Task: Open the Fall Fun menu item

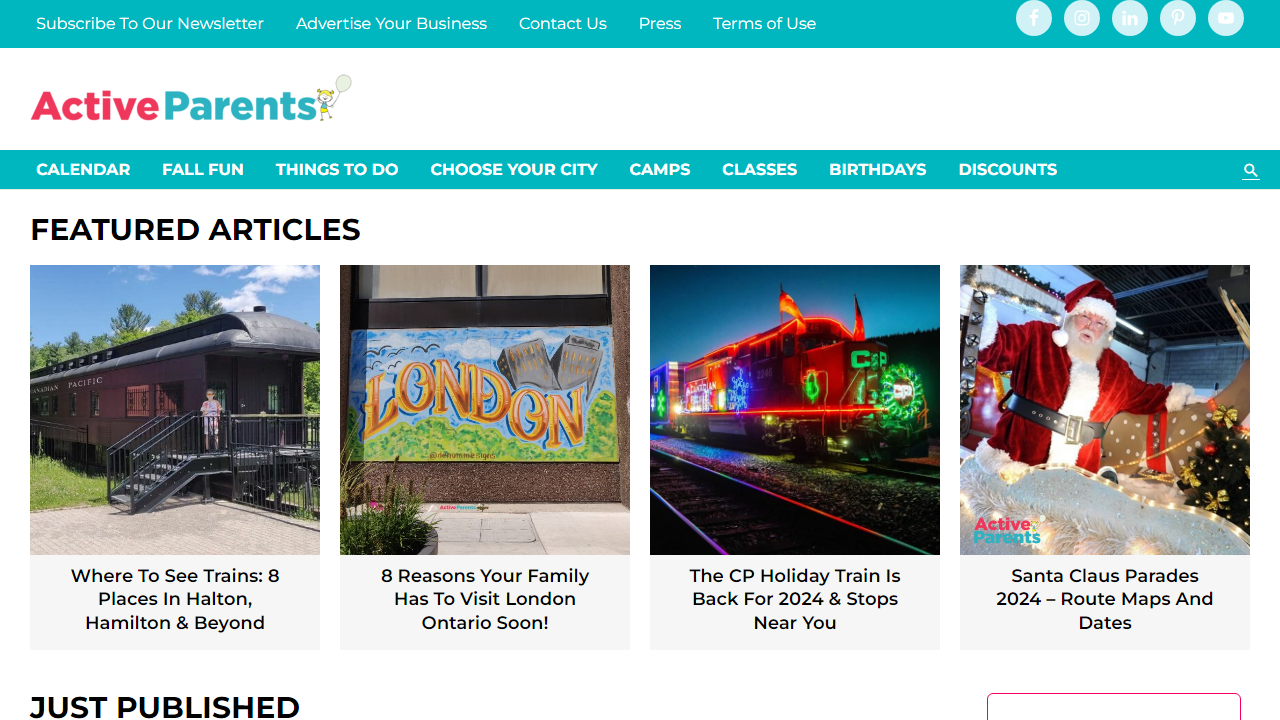Action: click(x=203, y=170)
